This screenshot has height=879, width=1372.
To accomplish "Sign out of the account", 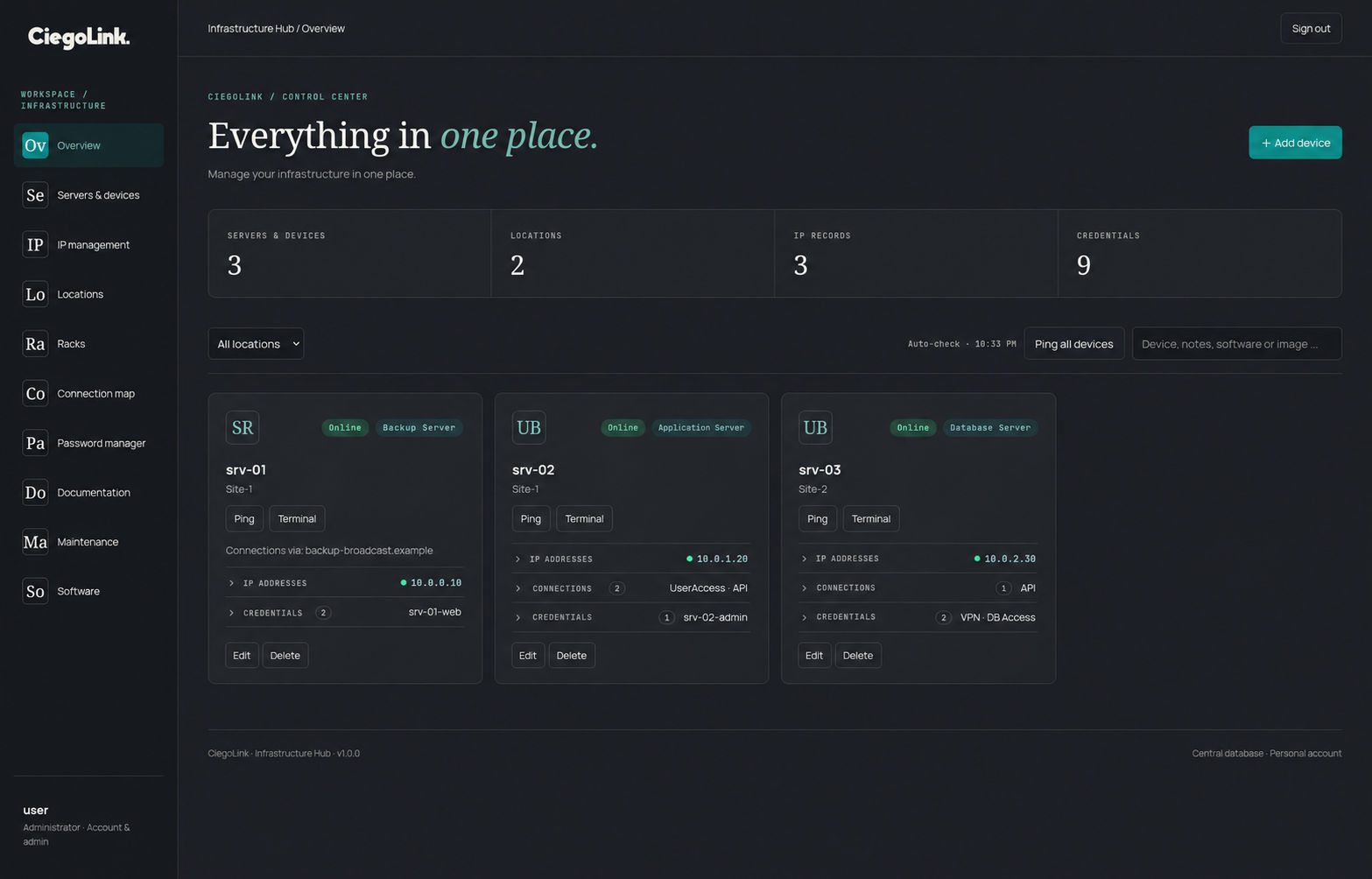I will point(1311,28).
